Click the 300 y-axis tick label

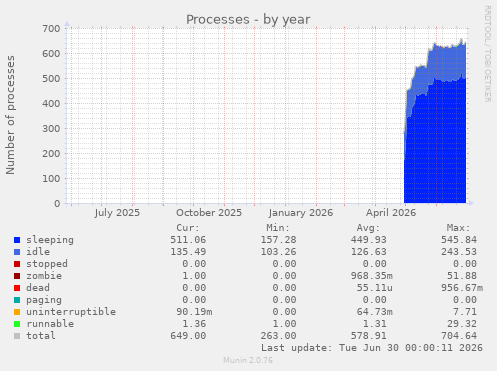(51, 129)
